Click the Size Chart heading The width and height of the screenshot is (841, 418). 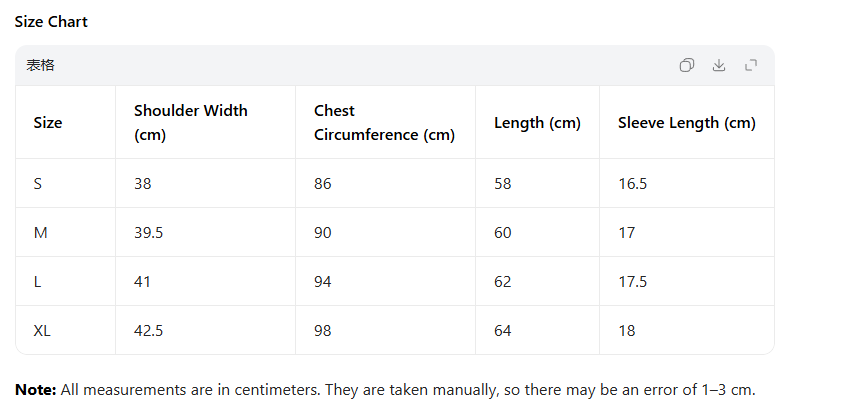[x=51, y=22]
